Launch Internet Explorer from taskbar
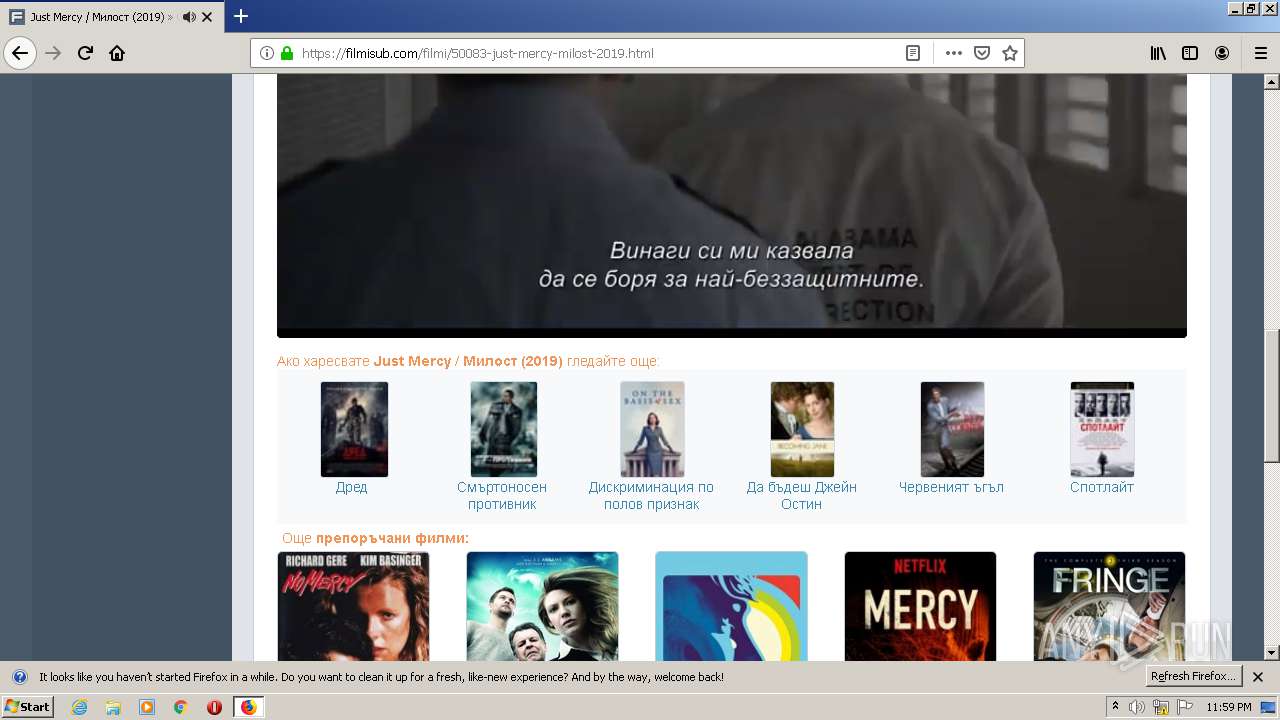This screenshot has height=720, width=1280. [x=79, y=707]
